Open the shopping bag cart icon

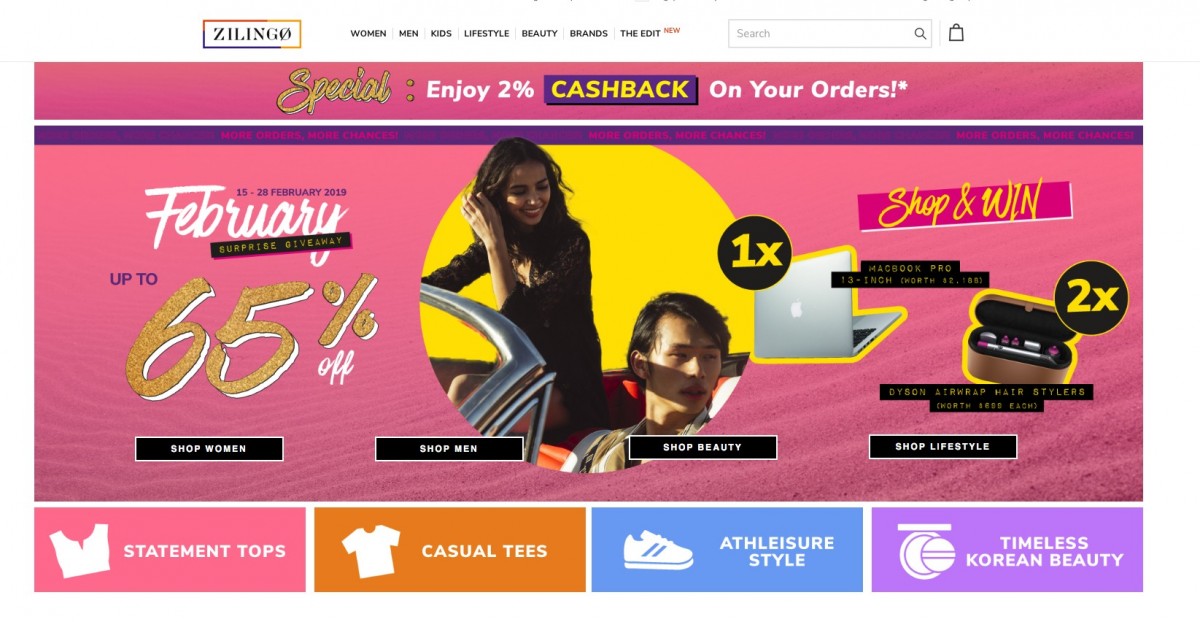coord(956,33)
